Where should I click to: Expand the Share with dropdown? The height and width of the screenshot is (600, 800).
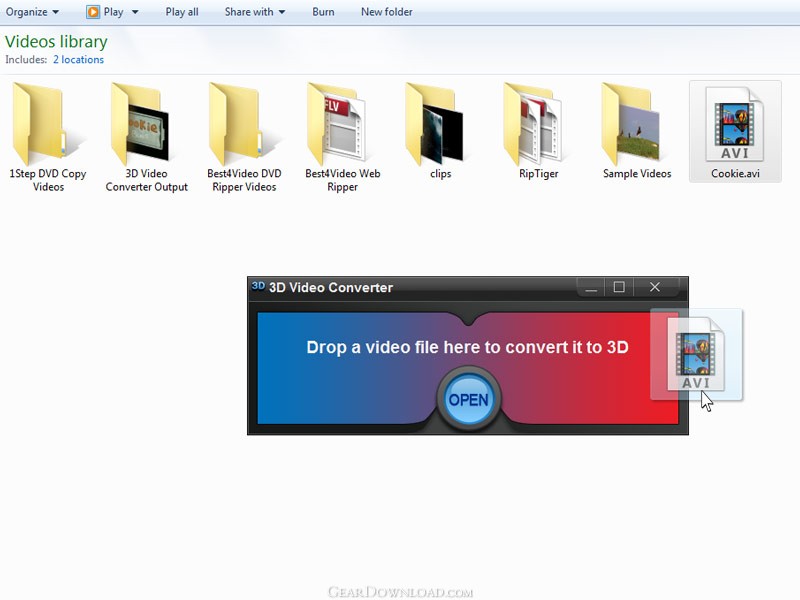(255, 12)
